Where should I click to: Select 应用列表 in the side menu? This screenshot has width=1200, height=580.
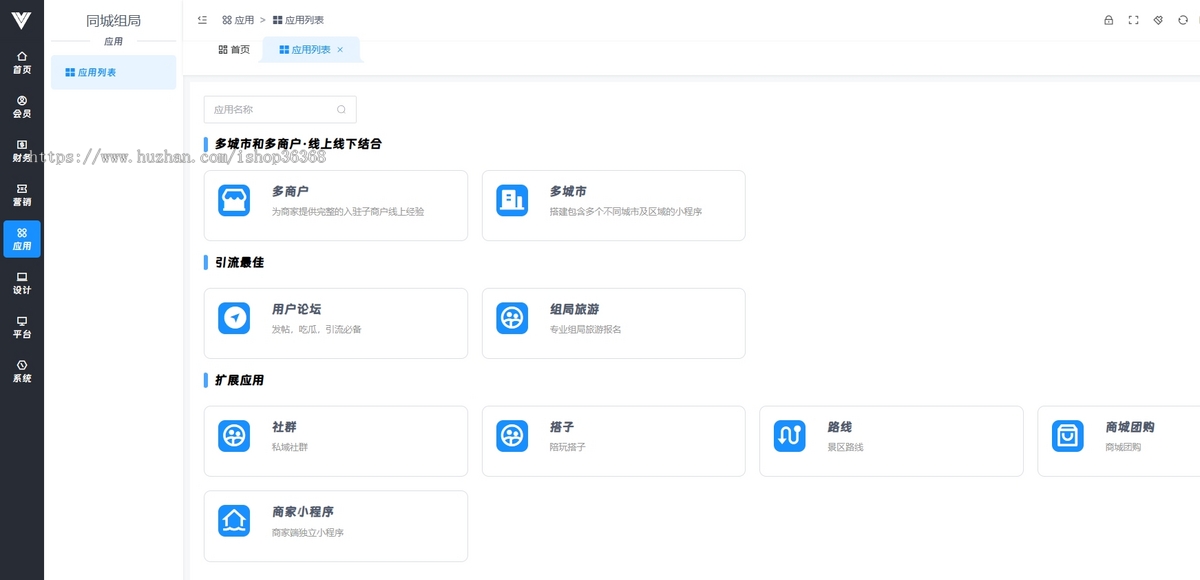click(x=113, y=72)
